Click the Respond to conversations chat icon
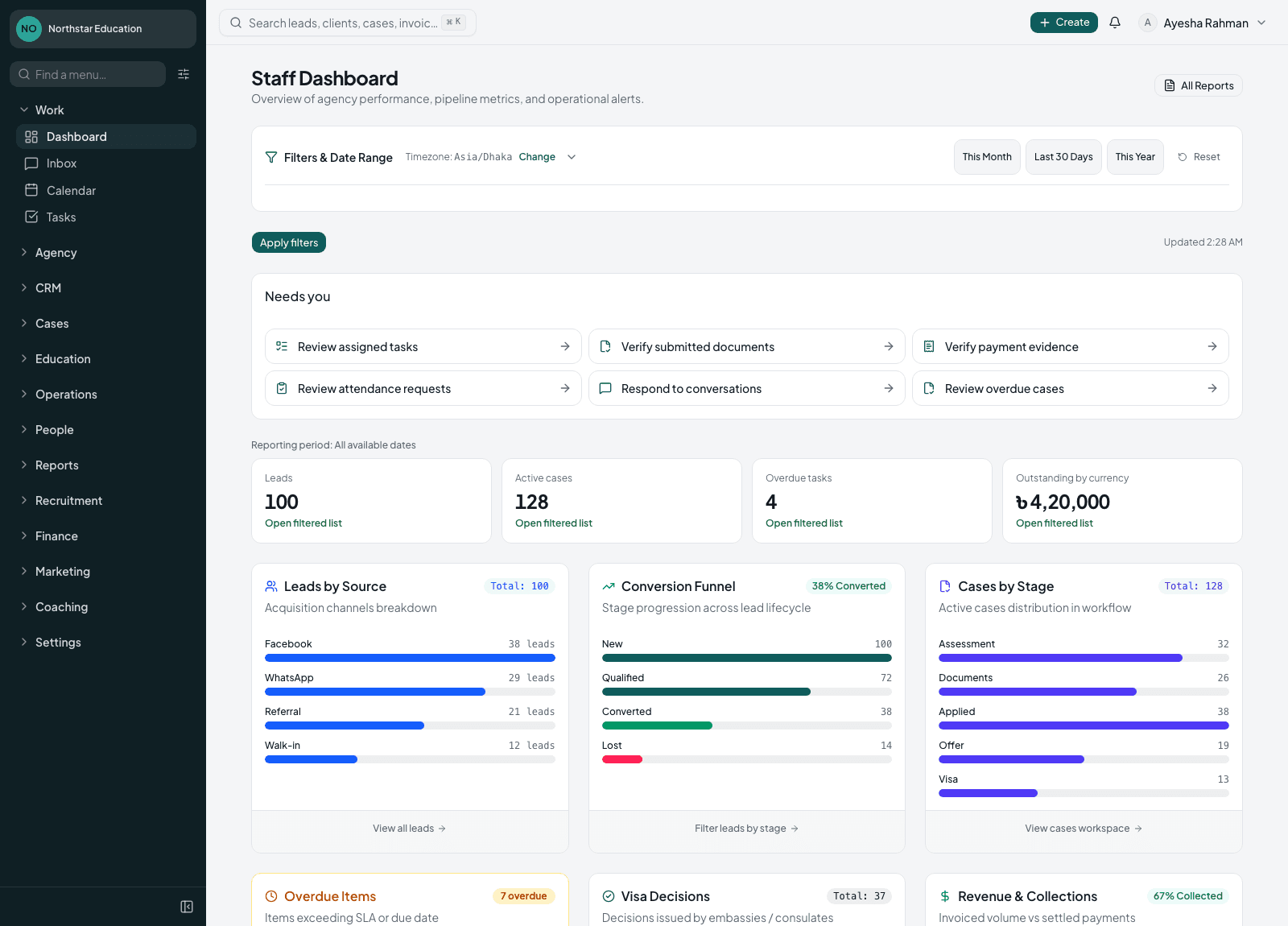The height and width of the screenshot is (926, 1288). pyautogui.click(x=605, y=388)
